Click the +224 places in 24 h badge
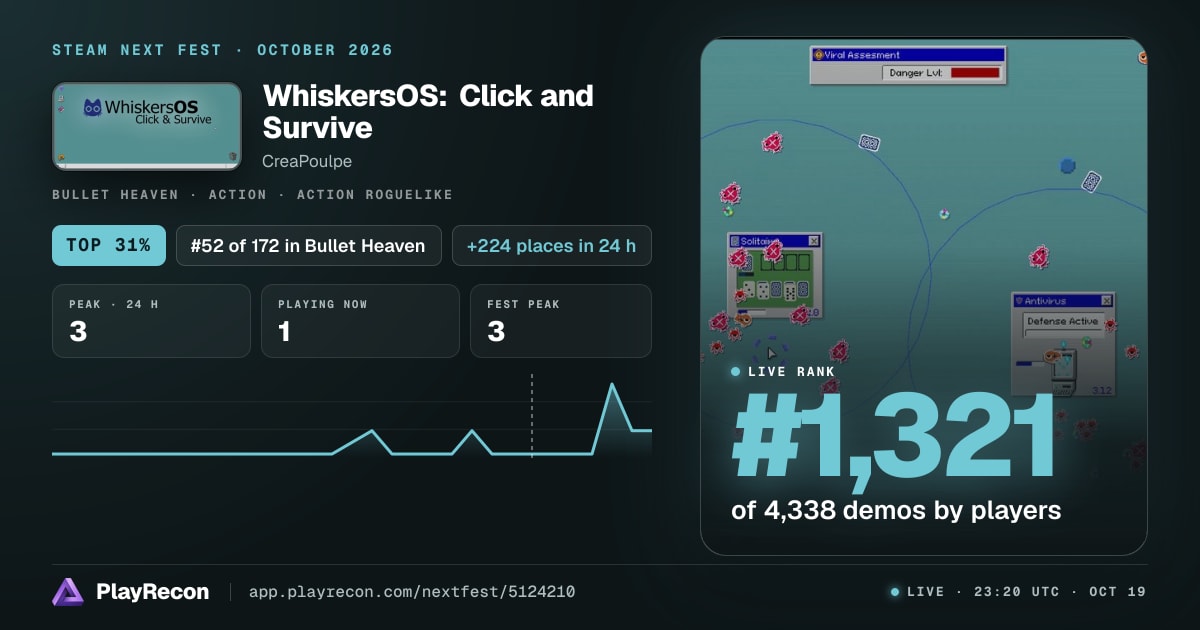 pyautogui.click(x=552, y=245)
